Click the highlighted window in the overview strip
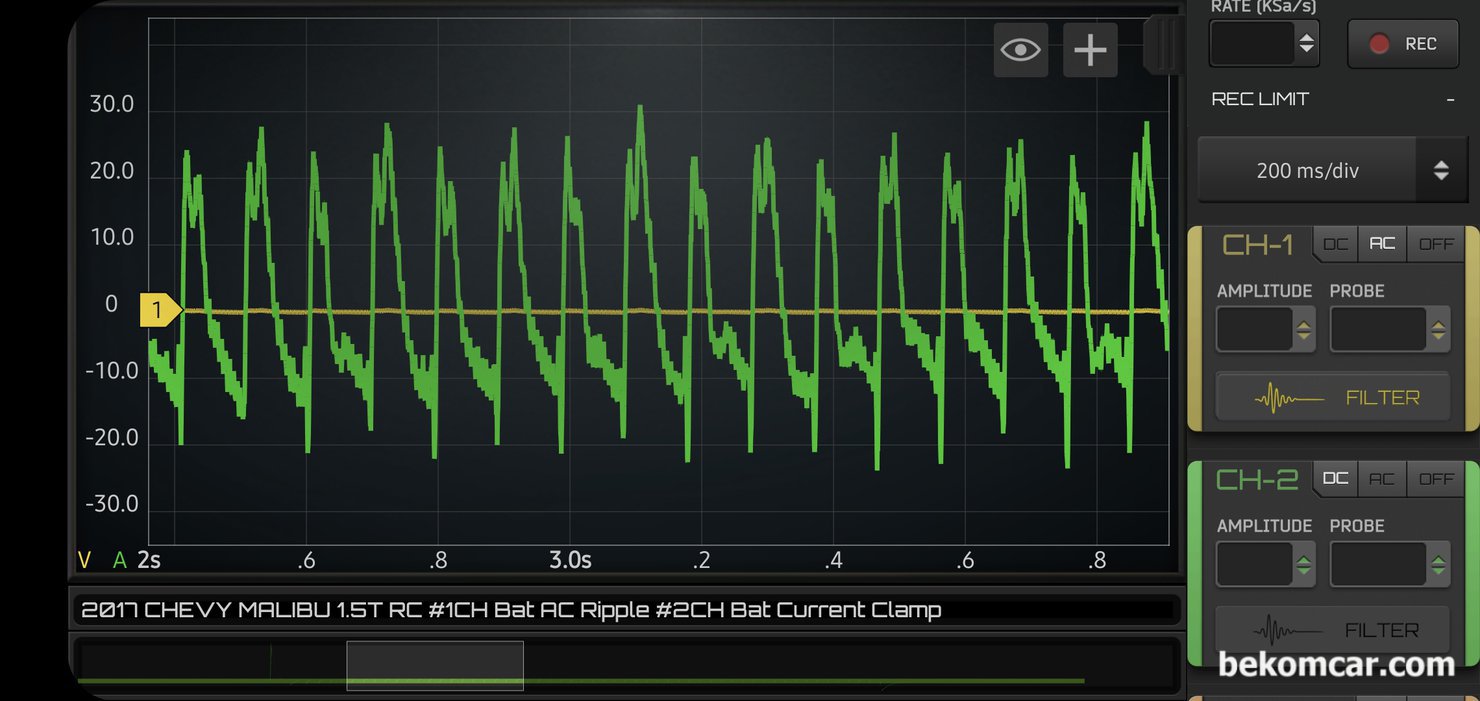Image resolution: width=1480 pixels, height=701 pixels. [x=435, y=665]
